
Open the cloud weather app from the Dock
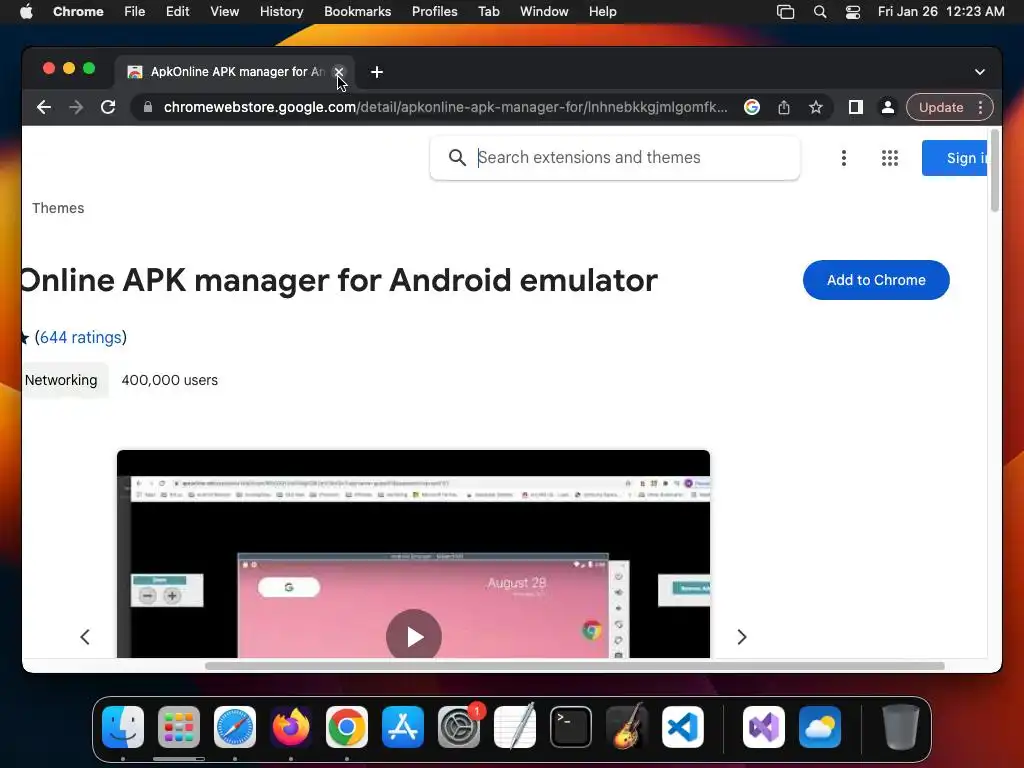tap(820, 727)
